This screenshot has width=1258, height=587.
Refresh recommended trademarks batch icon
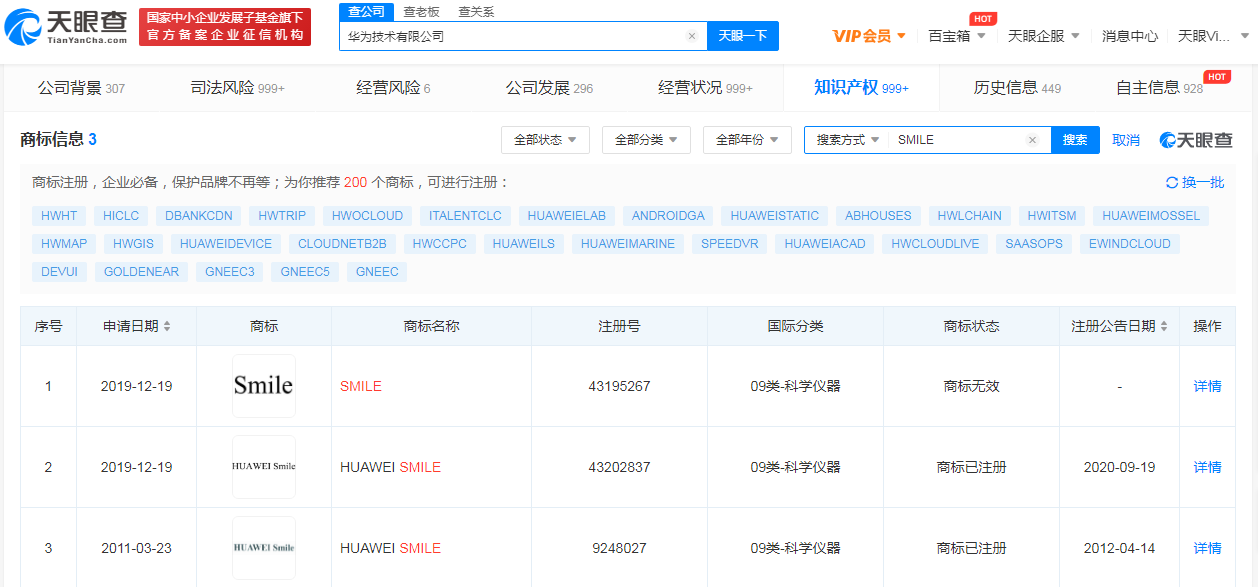(1172, 182)
